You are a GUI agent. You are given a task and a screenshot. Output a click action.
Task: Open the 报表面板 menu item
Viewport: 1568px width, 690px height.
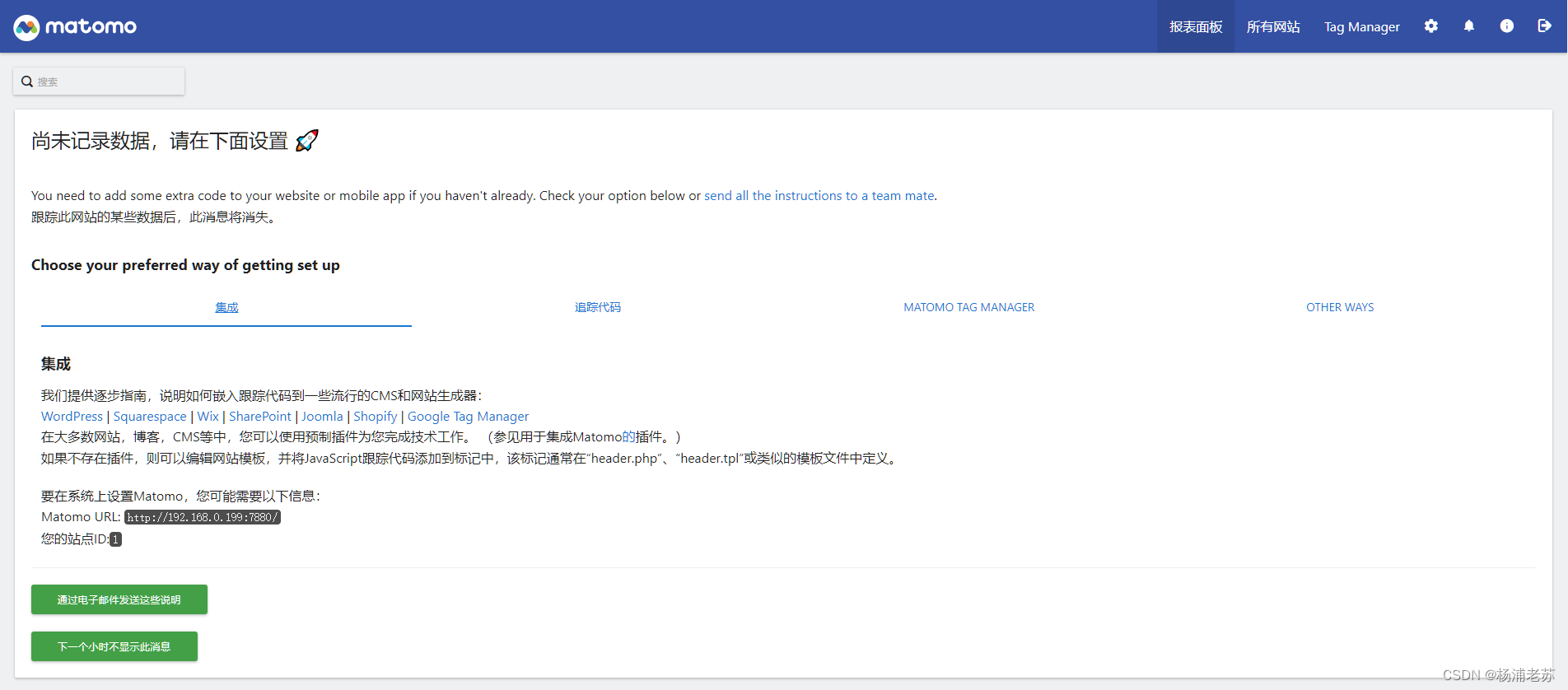coord(1196,26)
